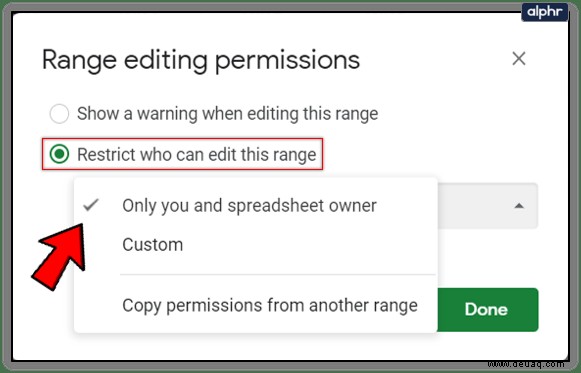This screenshot has height=373, width=581.
Task: Click the red arrow pointer annotation
Action: click(59, 256)
